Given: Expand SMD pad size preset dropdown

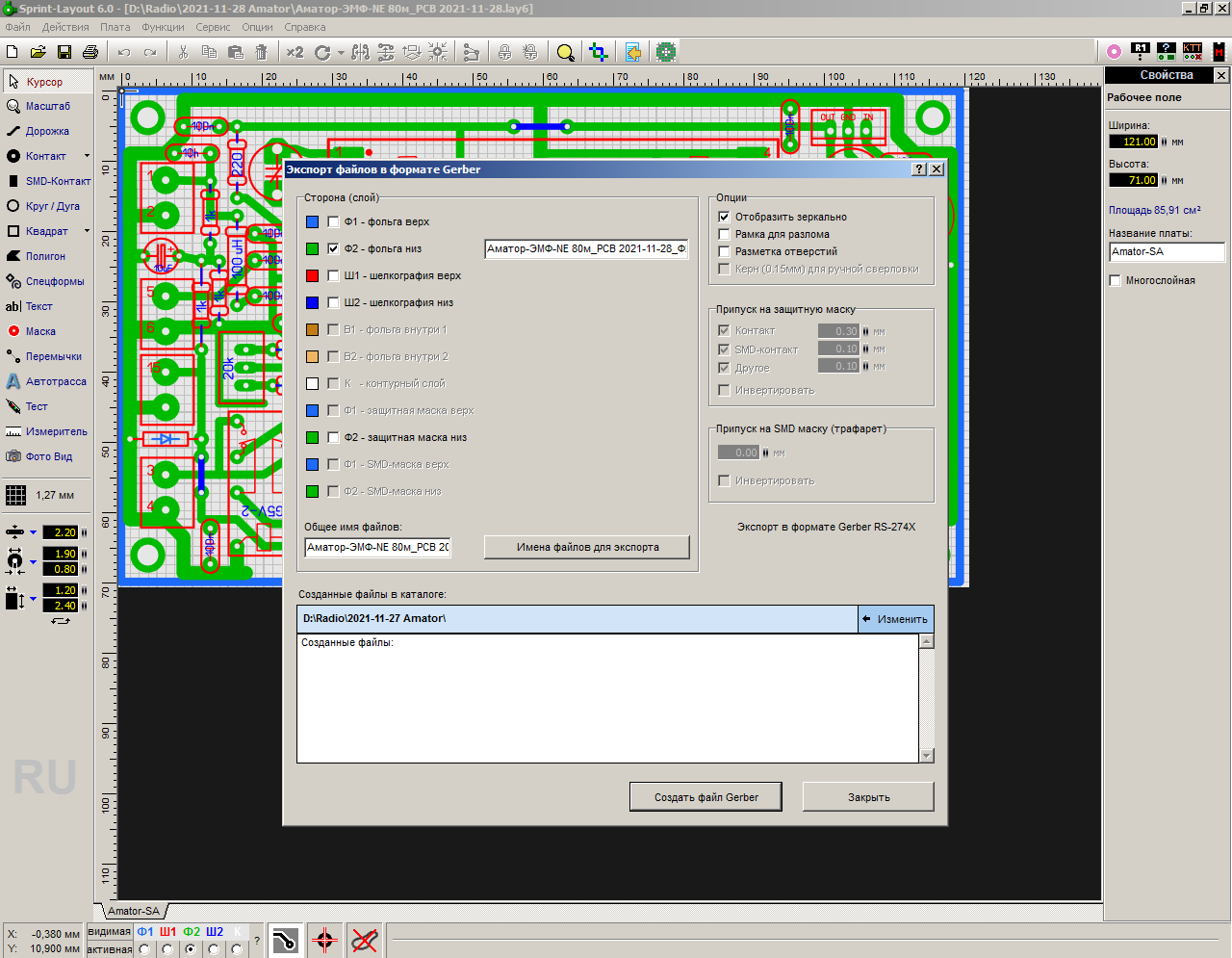Looking at the screenshot, I should point(33,598).
